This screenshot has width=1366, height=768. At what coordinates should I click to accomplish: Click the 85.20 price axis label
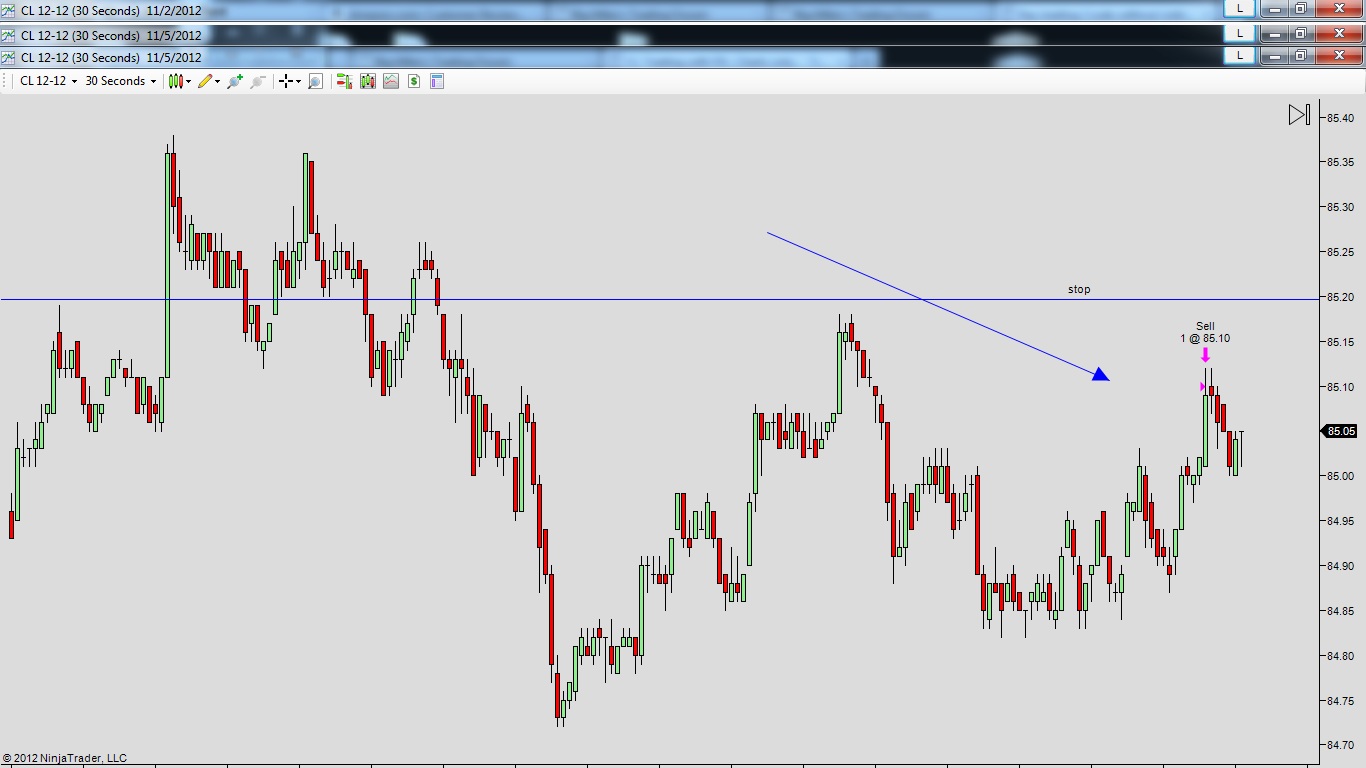click(1341, 297)
